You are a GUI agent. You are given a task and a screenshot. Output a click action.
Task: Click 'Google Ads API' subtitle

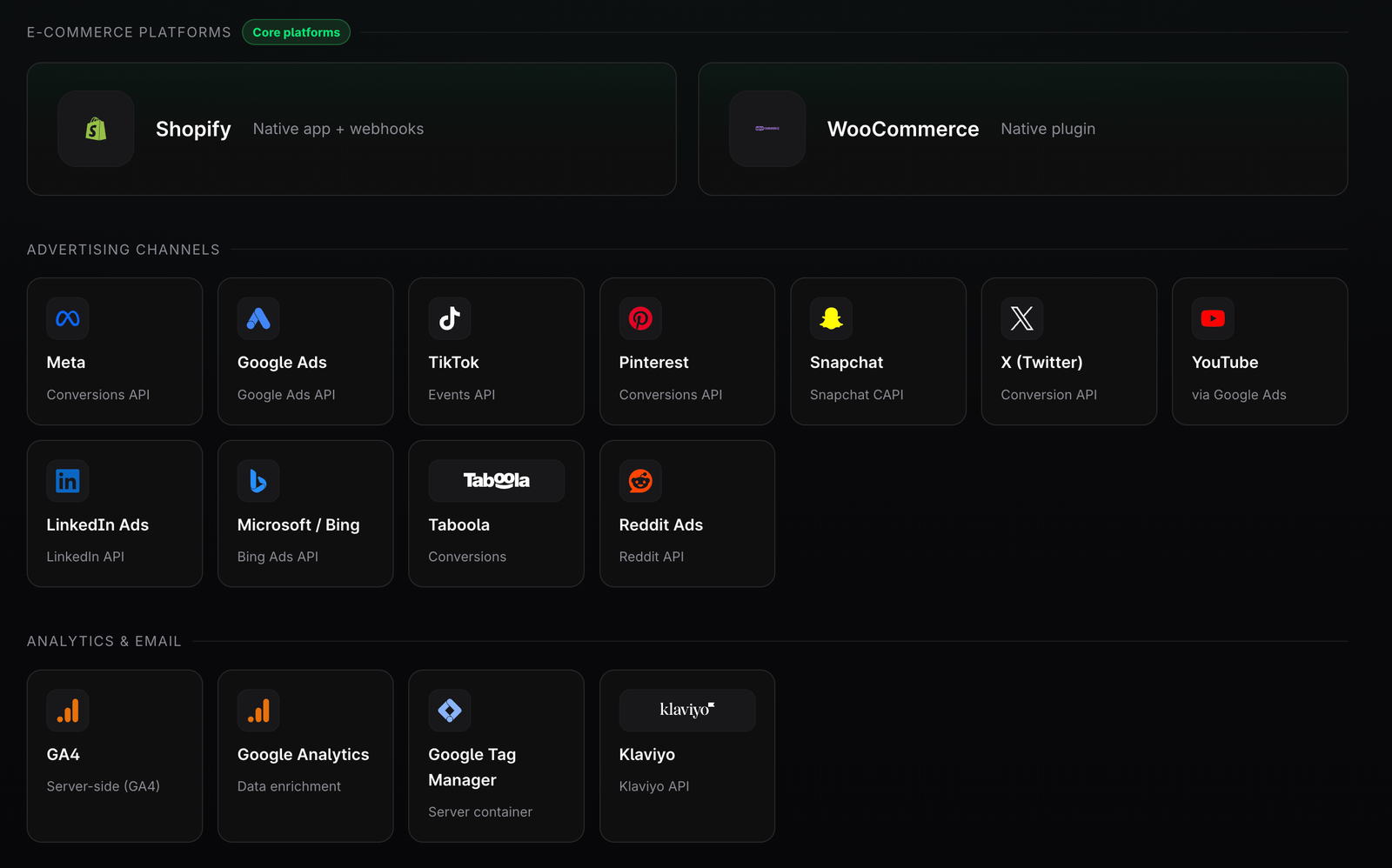(x=286, y=395)
